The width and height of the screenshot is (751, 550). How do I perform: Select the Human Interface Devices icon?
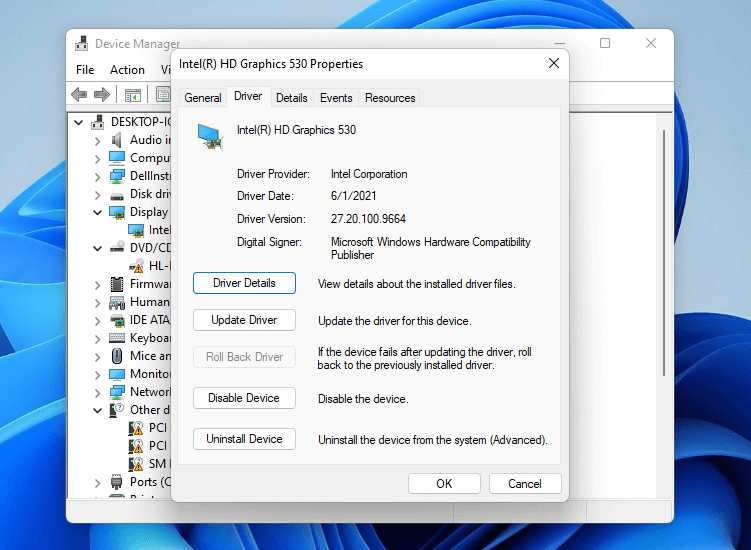(117, 302)
